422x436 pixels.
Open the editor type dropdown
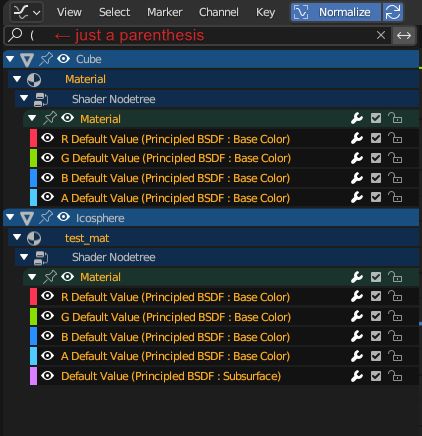click(x=27, y=12)
